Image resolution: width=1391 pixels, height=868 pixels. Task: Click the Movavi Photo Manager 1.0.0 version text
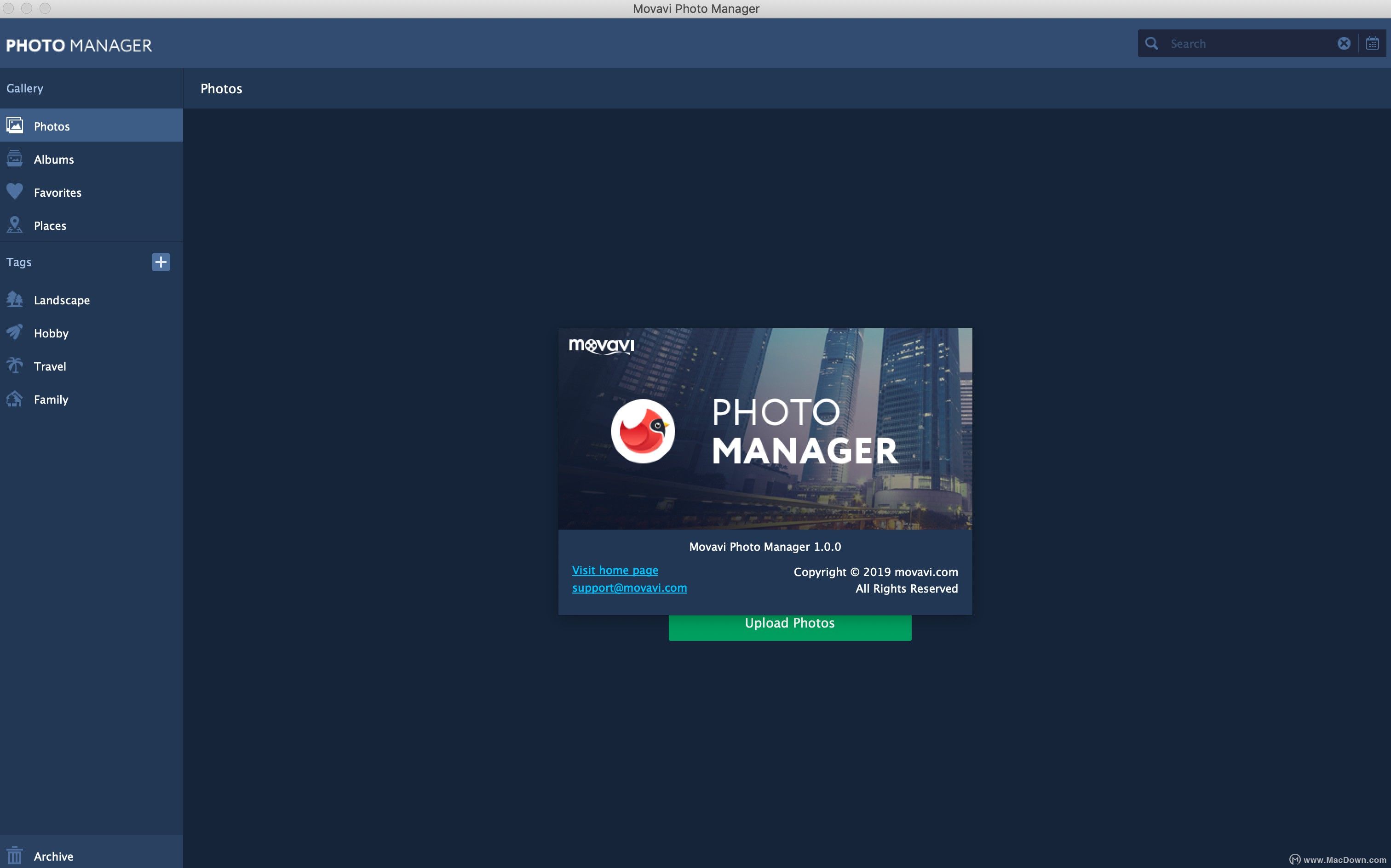coord(765,547)
